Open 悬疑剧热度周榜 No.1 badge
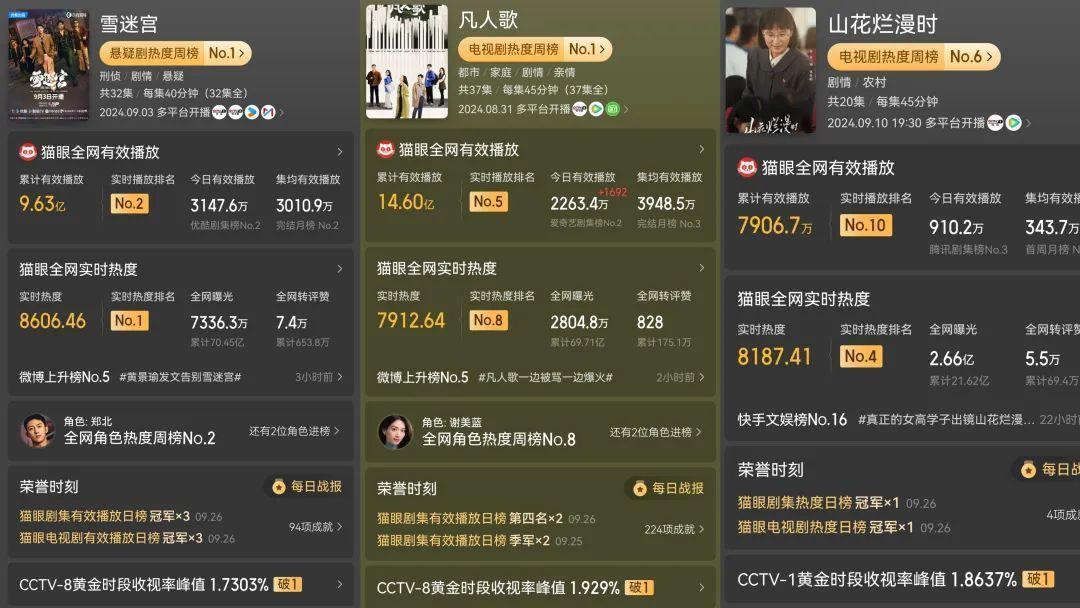Viewport: 1080px width, 608px height. pos(176,53)
